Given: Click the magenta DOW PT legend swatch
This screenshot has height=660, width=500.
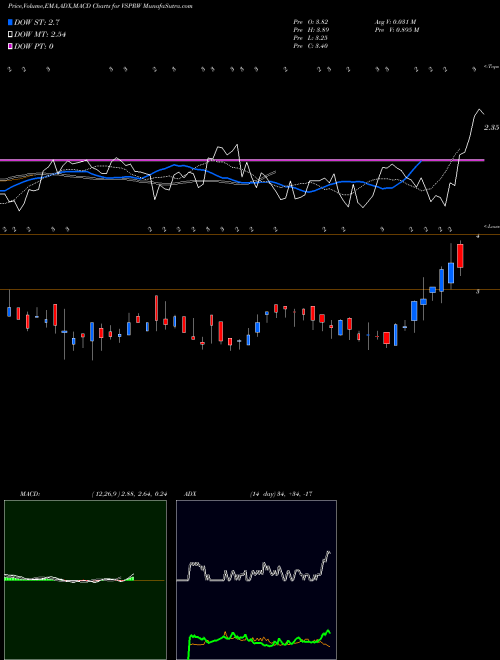Looking at the screenshot, I should [10, 46].
